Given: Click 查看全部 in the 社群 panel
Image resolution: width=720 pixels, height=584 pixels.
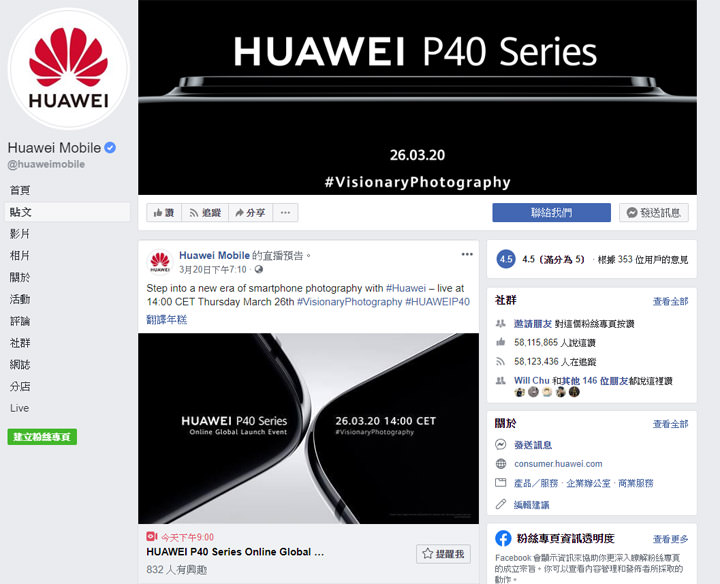Looking at the screenshot, I should (x=670, y=301).
